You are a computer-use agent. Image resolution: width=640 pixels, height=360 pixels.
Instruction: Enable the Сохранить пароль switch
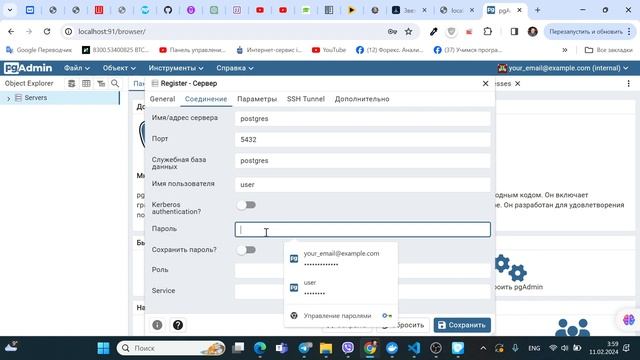click(246, 250)
